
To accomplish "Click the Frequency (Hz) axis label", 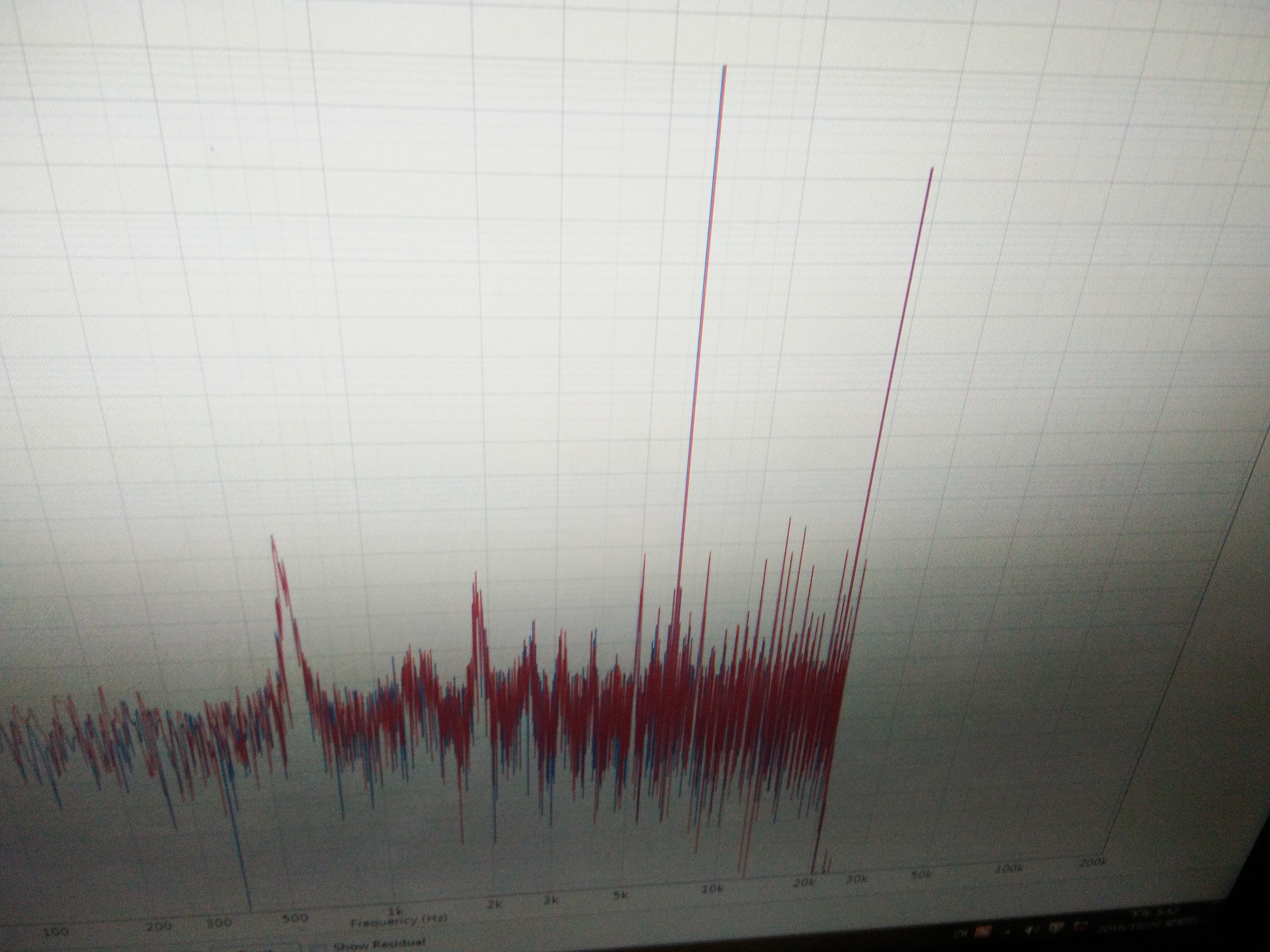I will [x=399, y=921].
